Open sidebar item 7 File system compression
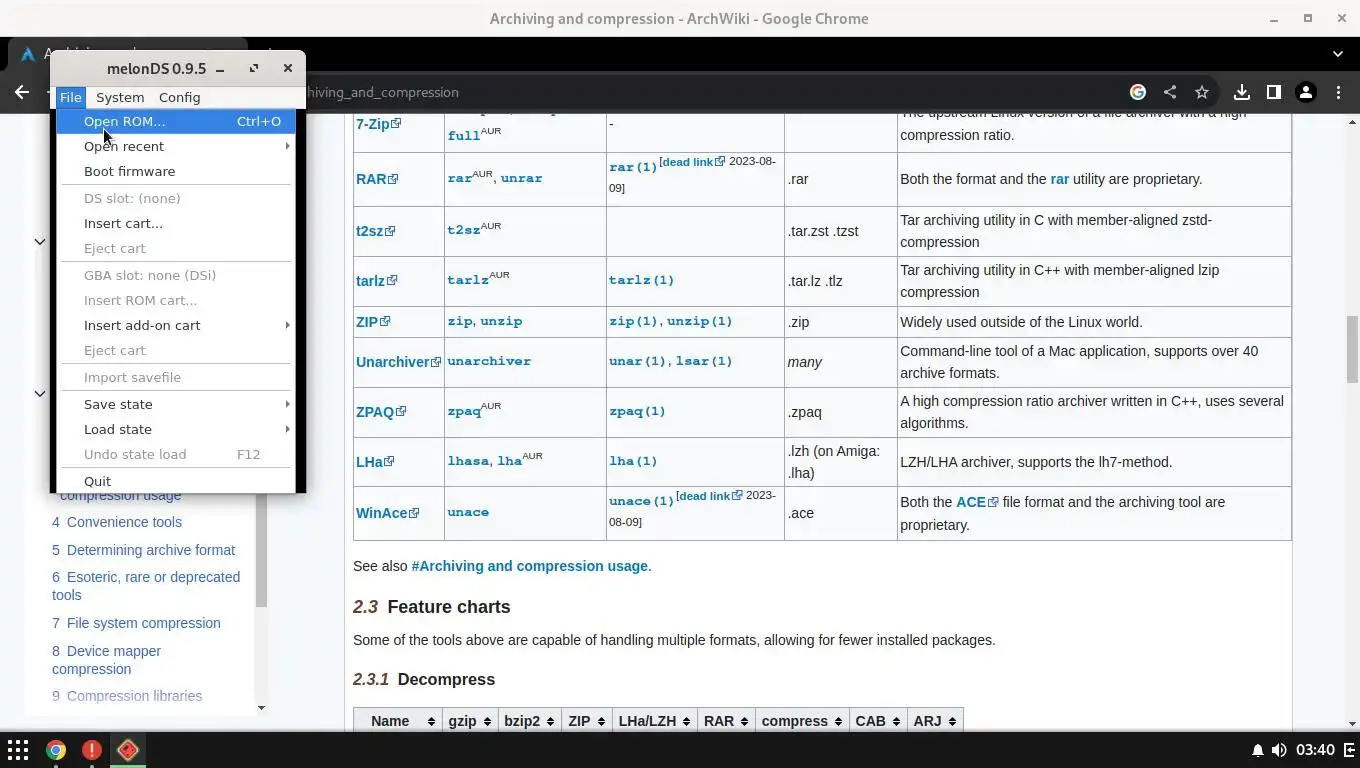The image size is (1360, 768). click(136, 623)
